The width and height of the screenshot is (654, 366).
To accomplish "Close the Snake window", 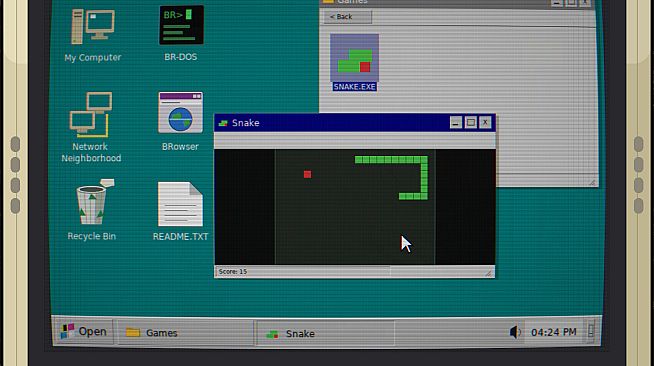I will click(485, 123).
